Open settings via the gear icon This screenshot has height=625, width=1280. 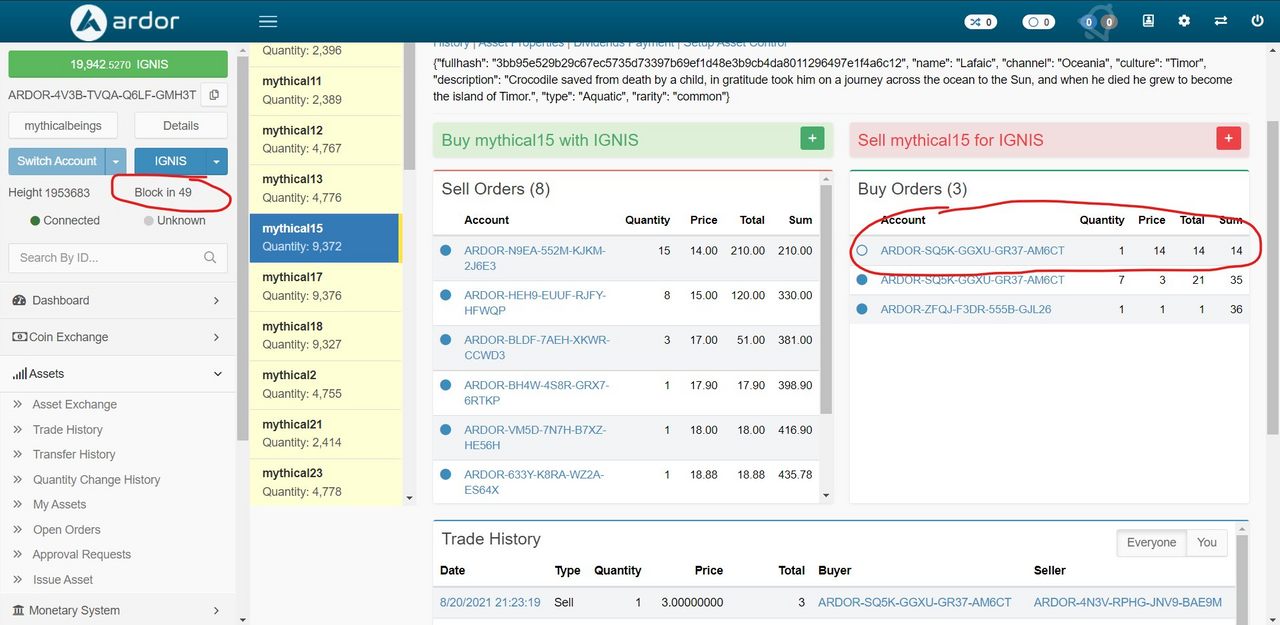pos(1184,21)
